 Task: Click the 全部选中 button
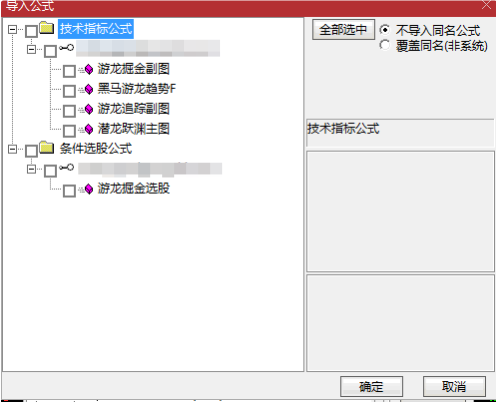(x=343, y=30)
